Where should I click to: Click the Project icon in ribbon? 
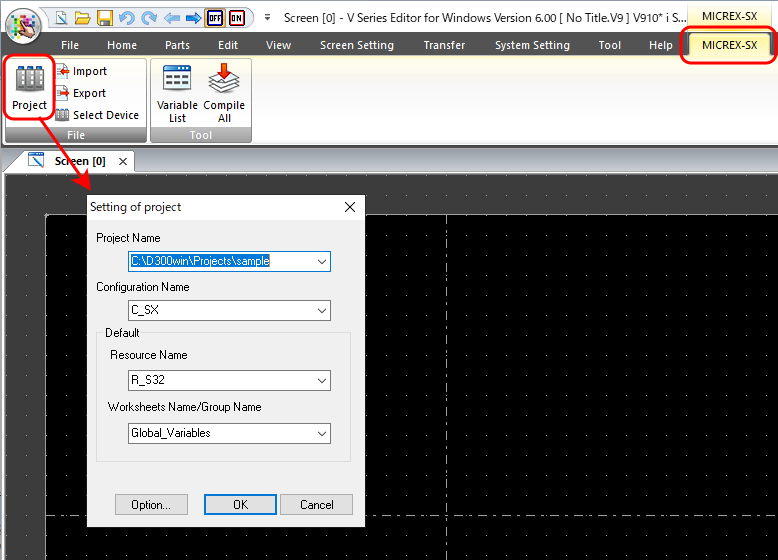coord(29,87)
